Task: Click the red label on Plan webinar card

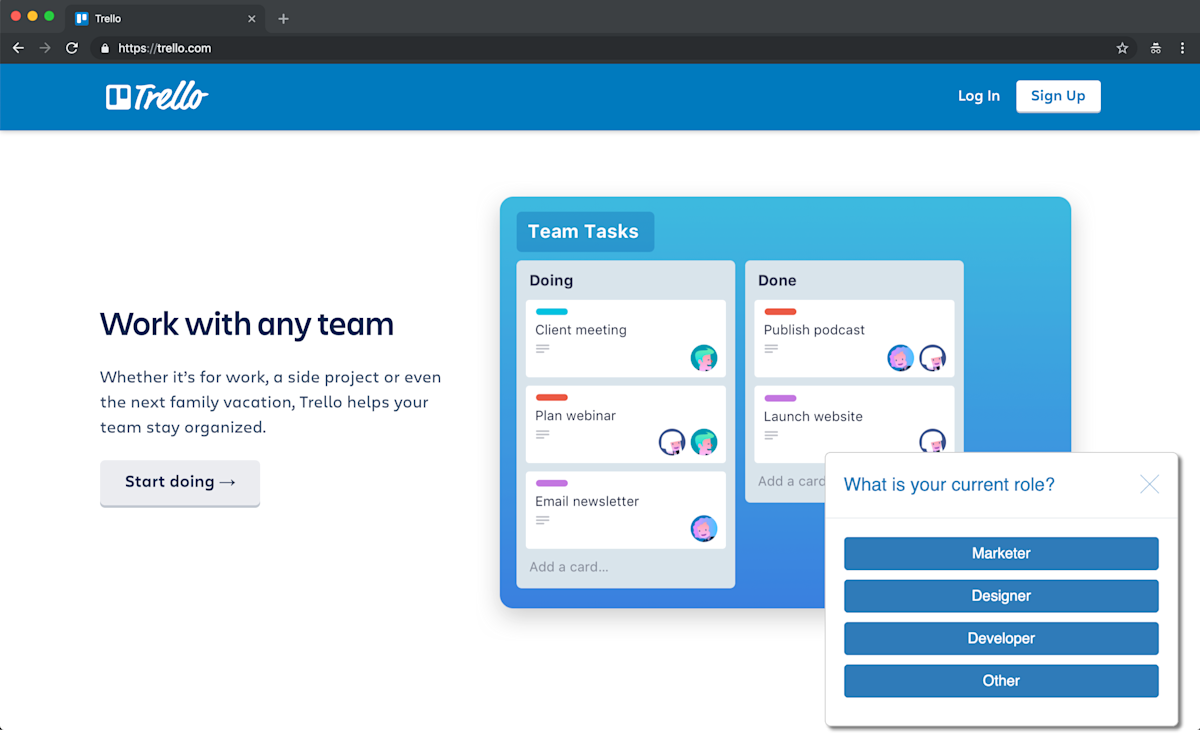Action: click(554, 397)
